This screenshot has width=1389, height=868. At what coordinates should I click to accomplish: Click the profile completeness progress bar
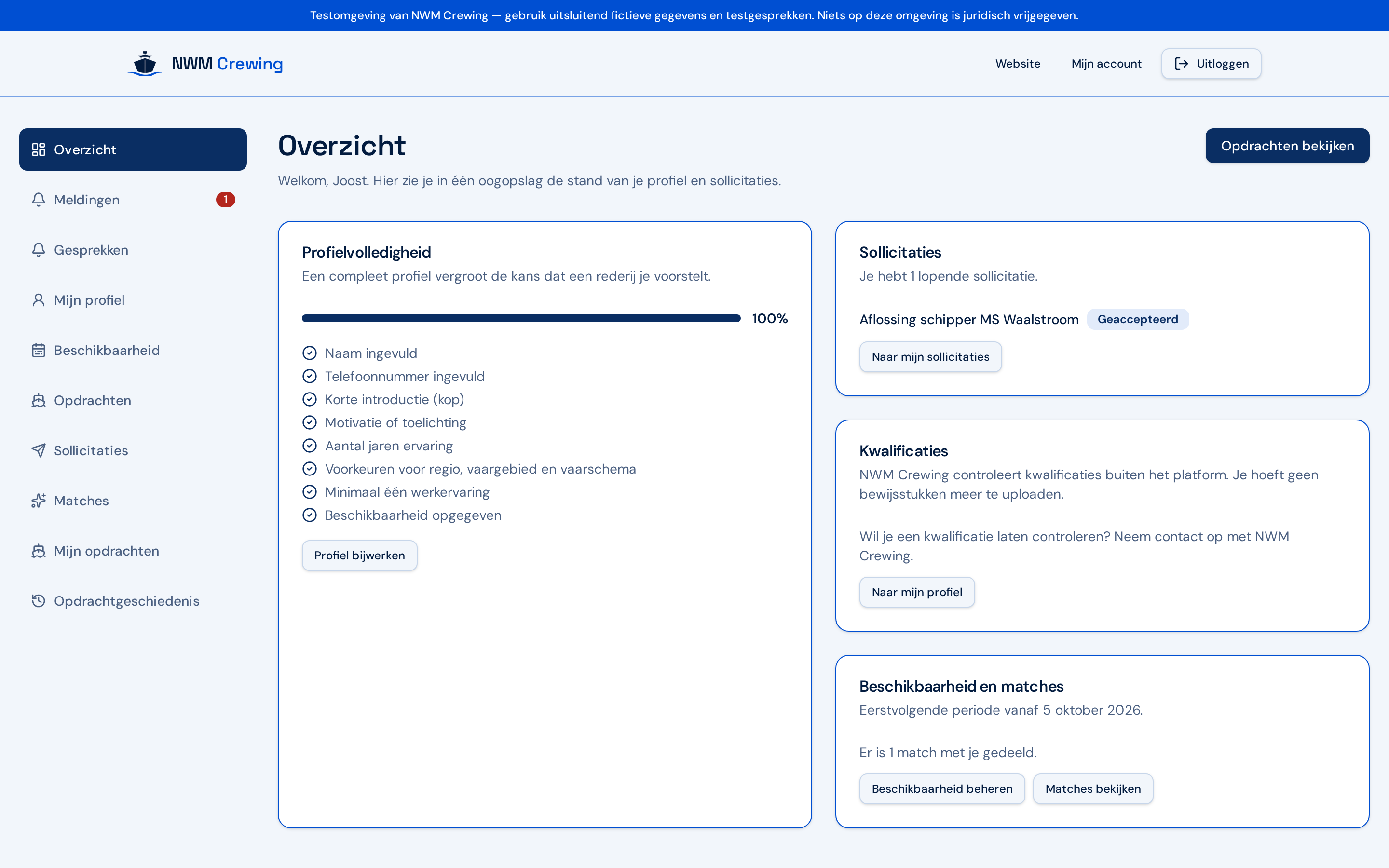pos(521,319)
